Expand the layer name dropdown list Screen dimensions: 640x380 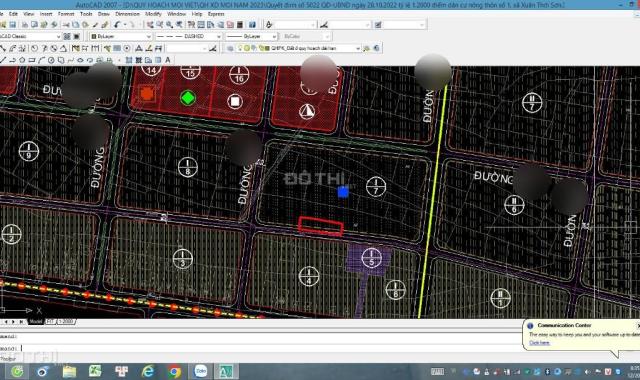pyautogui.click(x=358, y=49)
